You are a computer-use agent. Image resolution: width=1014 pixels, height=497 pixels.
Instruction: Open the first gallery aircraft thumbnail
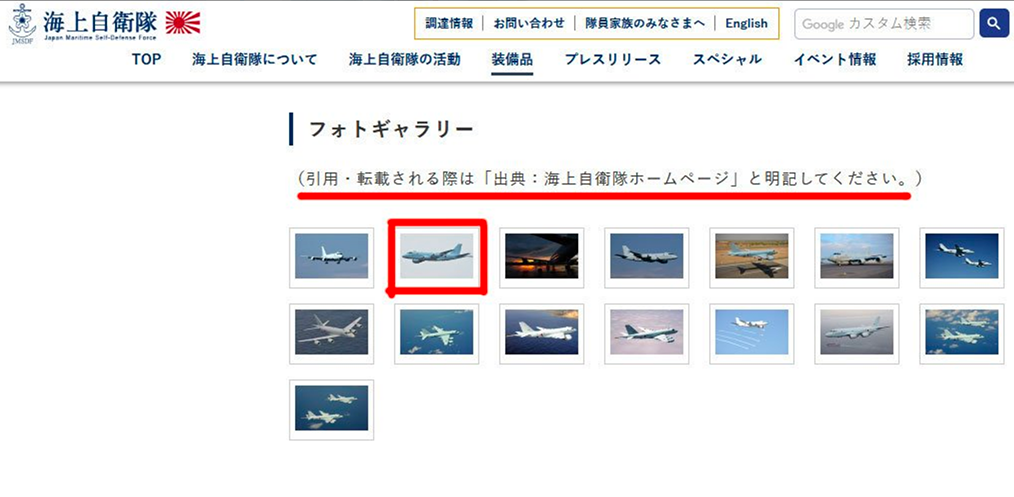pyautogui.click(x=332, y=257)
